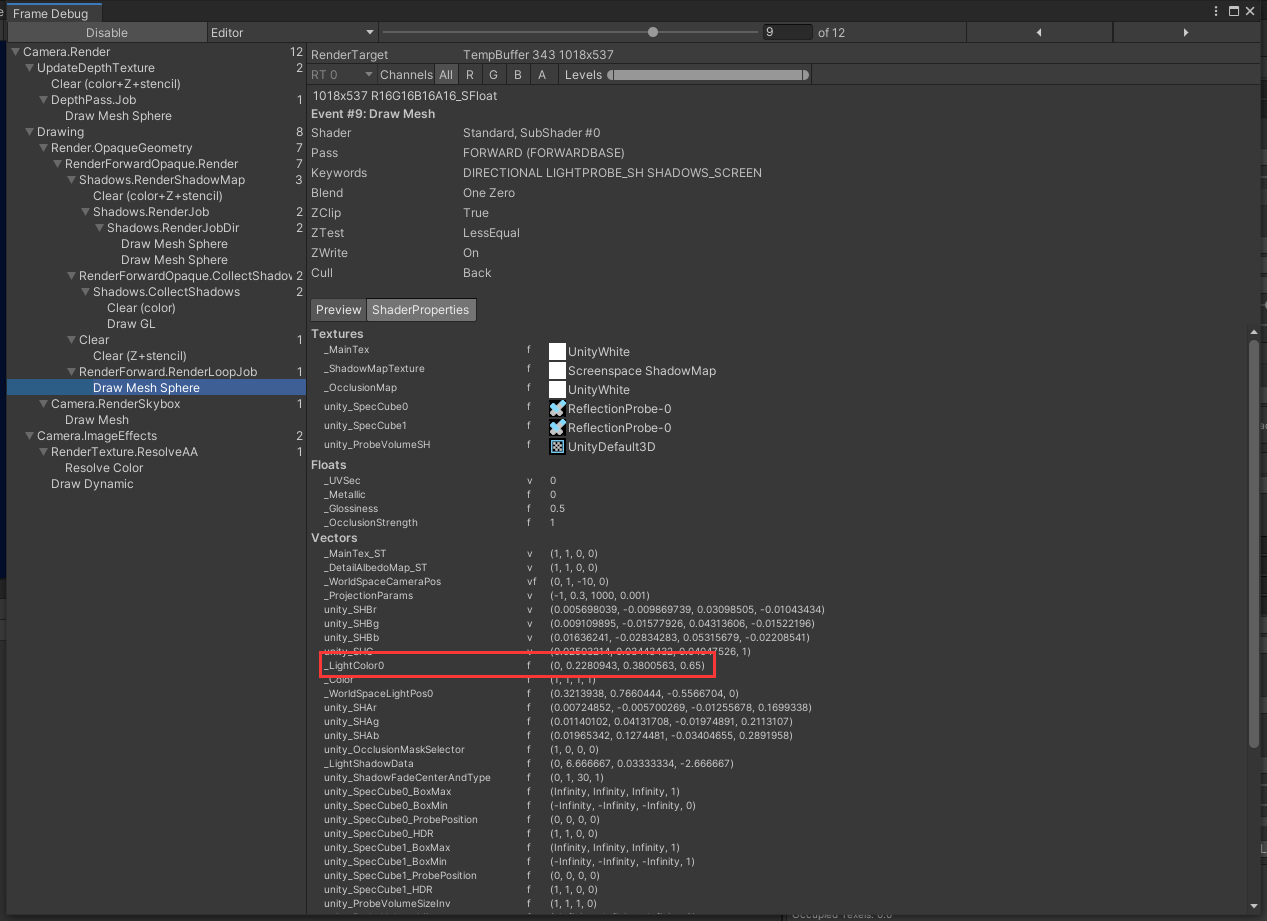Click the _LightColor0 vector value
The height and width of the screenshot is (921, 1267).
tap(627, 665)
